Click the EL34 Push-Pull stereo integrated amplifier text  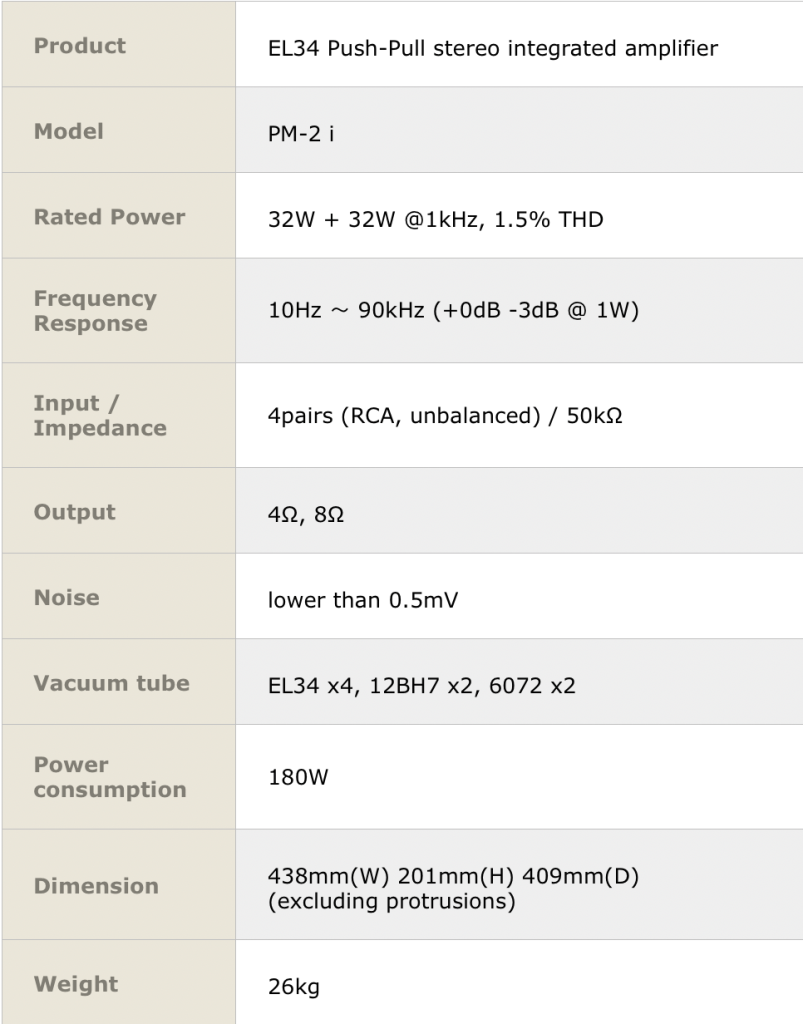click(492, 48)
